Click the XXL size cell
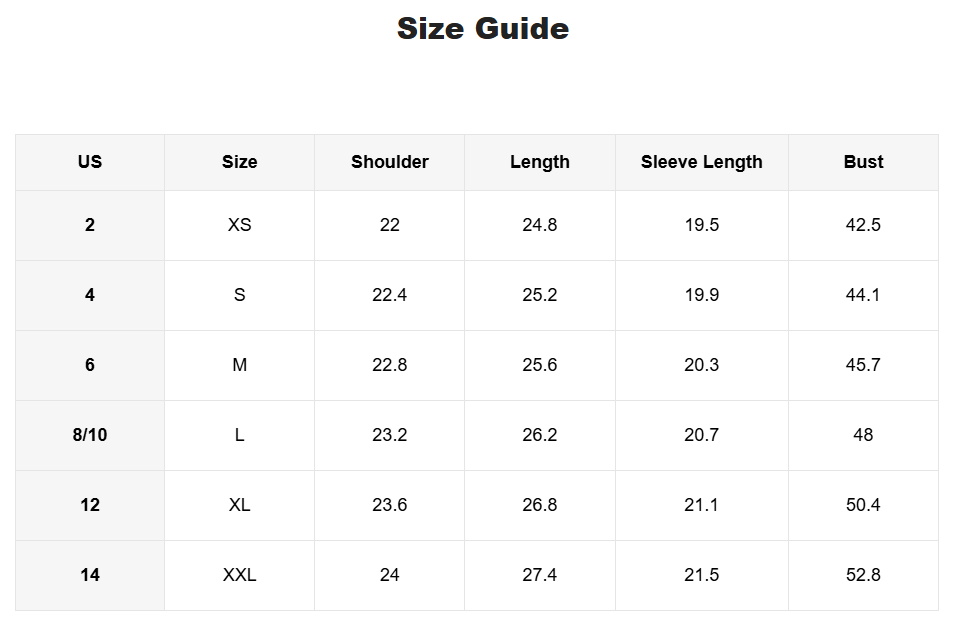This screenshot has width=960, height=624. coord(239,575)
